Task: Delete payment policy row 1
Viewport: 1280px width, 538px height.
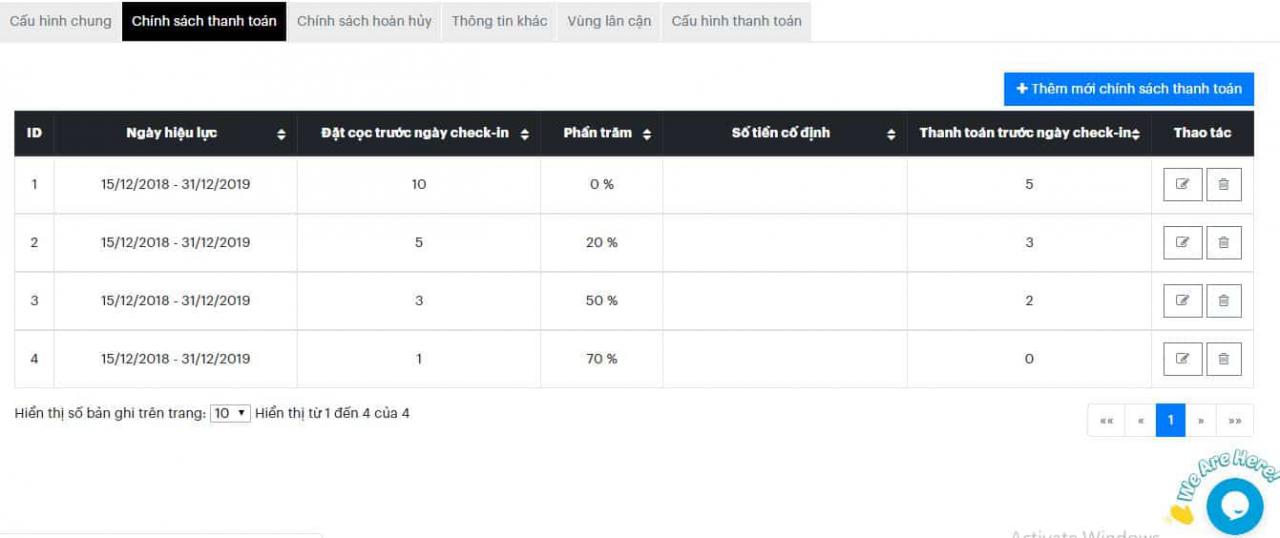Action: [1223, 185]
